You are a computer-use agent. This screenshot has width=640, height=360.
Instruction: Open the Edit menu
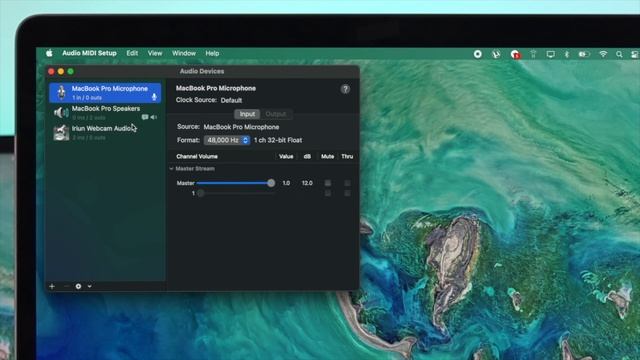tap(132, 53)
